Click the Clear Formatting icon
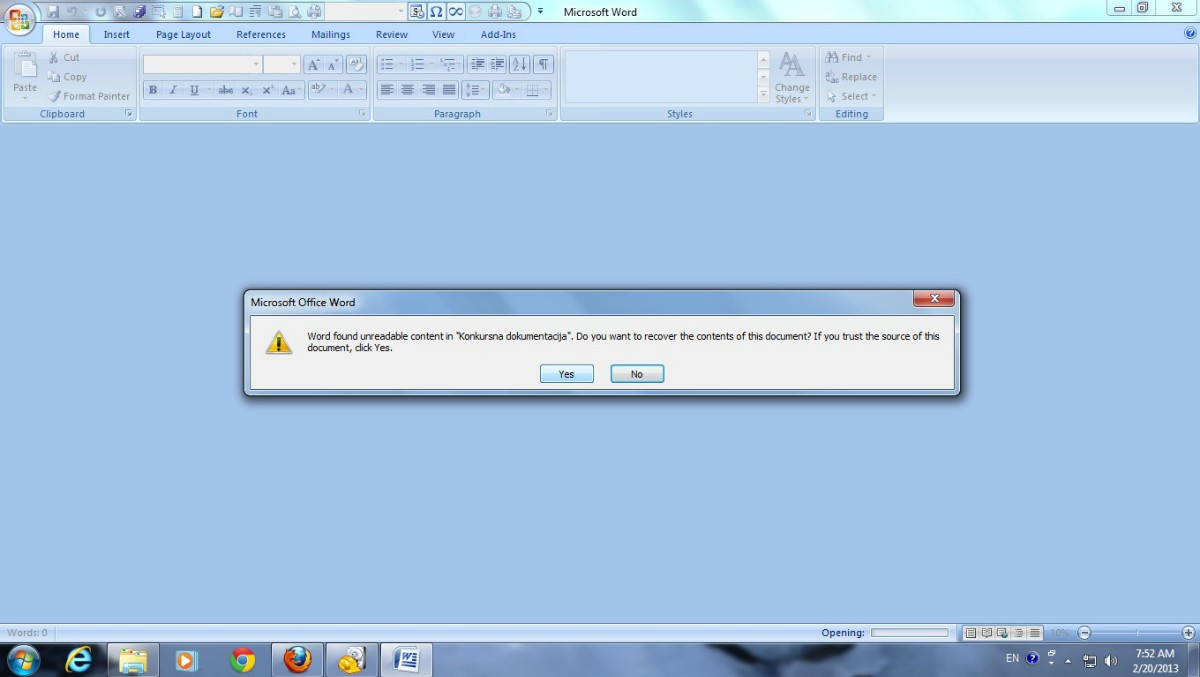 [356, 64]
